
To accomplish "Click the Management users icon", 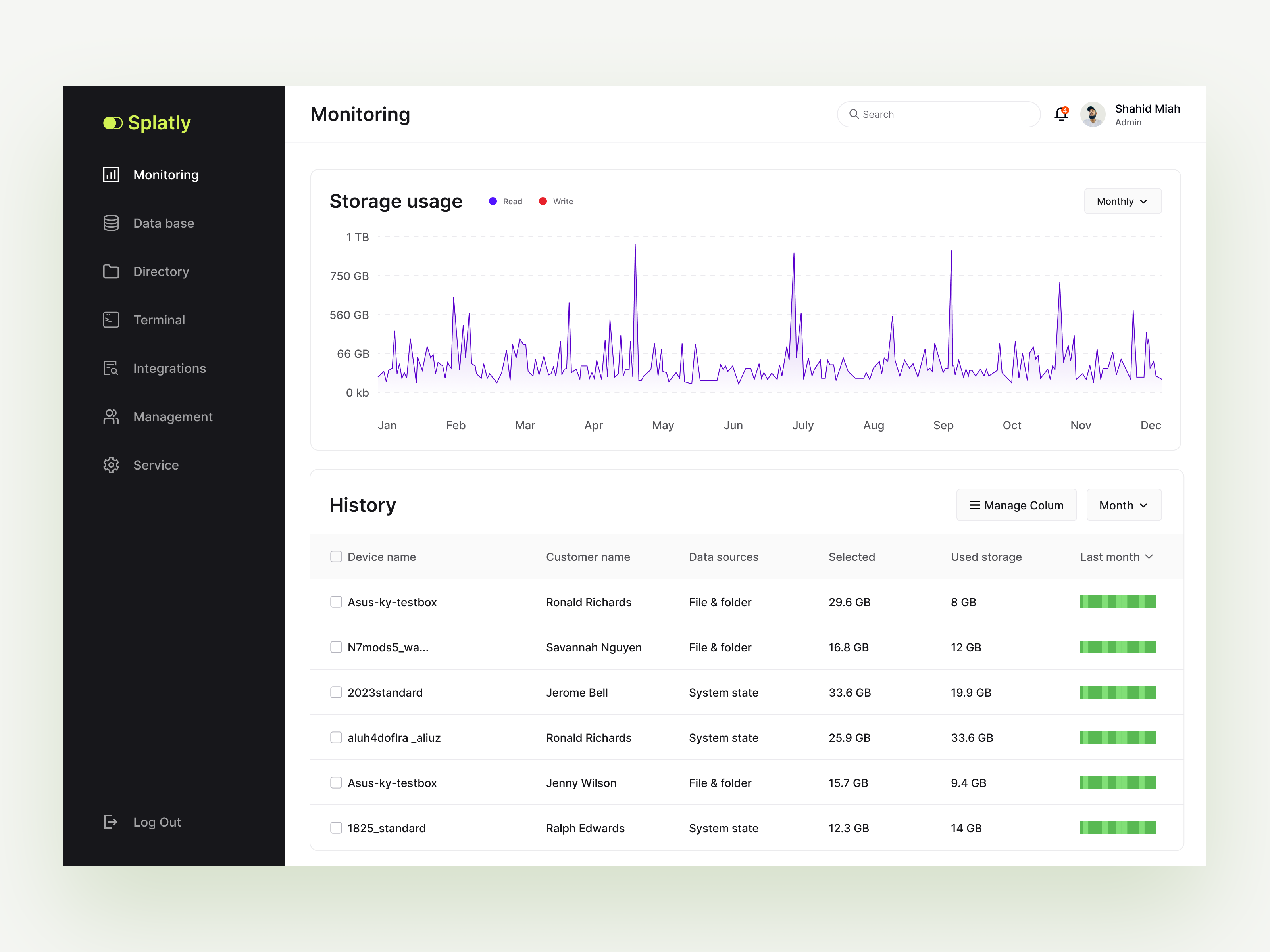I will pyautogui.click(x=111, y=416).
